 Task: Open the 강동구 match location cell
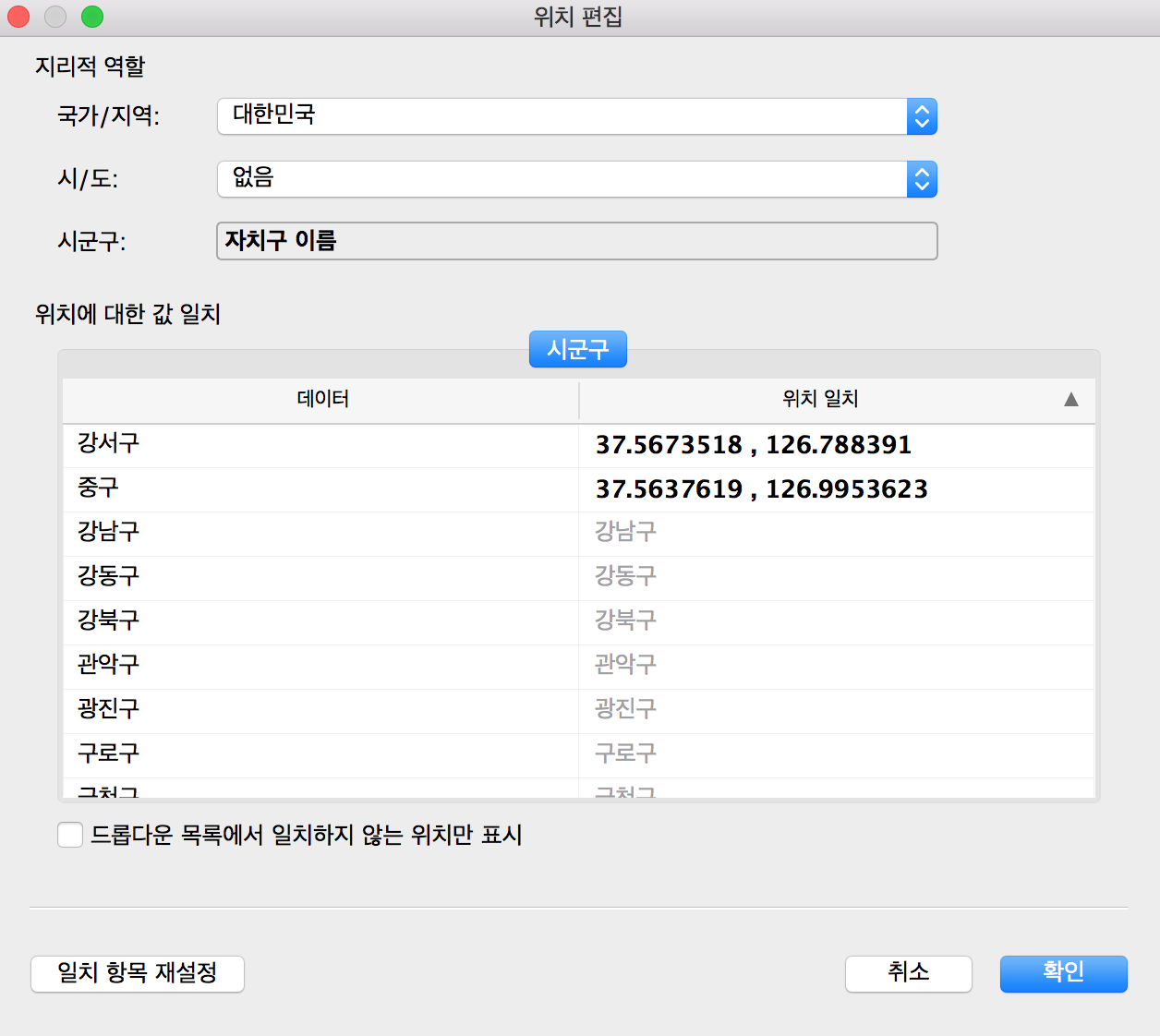click(837, 578)
